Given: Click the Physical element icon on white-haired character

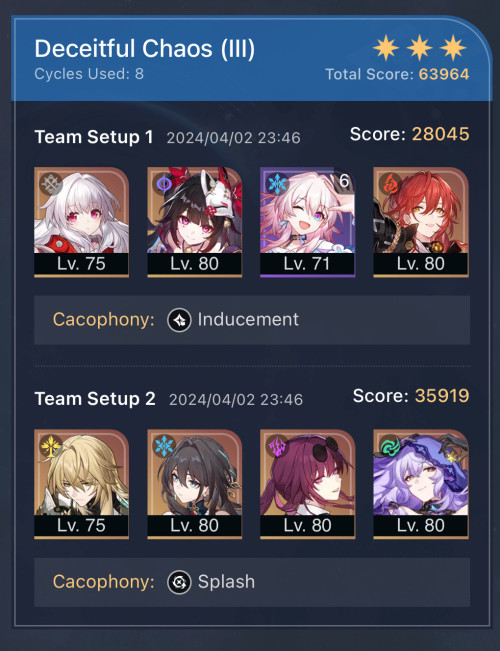Looking at the screenshot, I should tap(51, 184).
